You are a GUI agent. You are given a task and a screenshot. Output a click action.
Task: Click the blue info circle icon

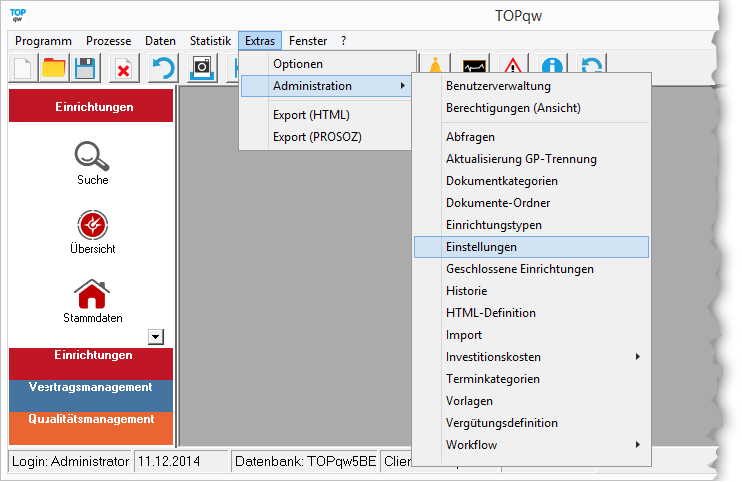[x=553, y=68]
